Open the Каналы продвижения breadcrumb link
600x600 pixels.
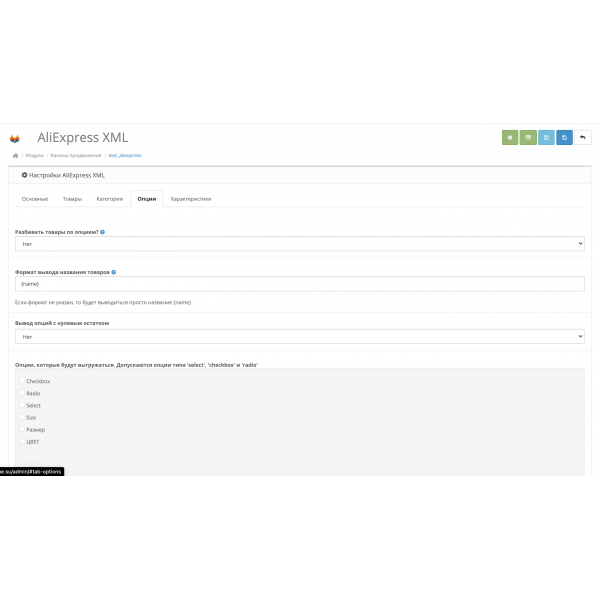click(76, 155)
